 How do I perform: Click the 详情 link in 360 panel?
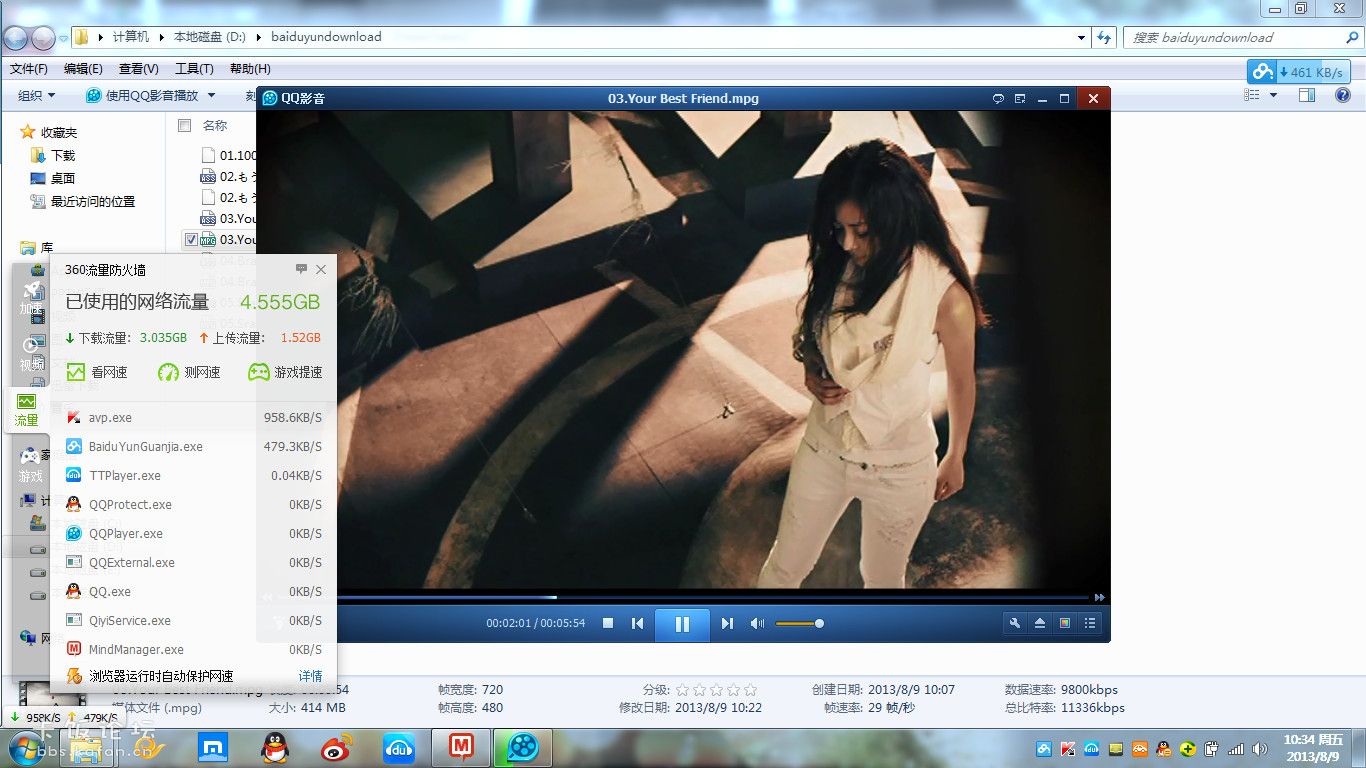click(x=311, y=676)
